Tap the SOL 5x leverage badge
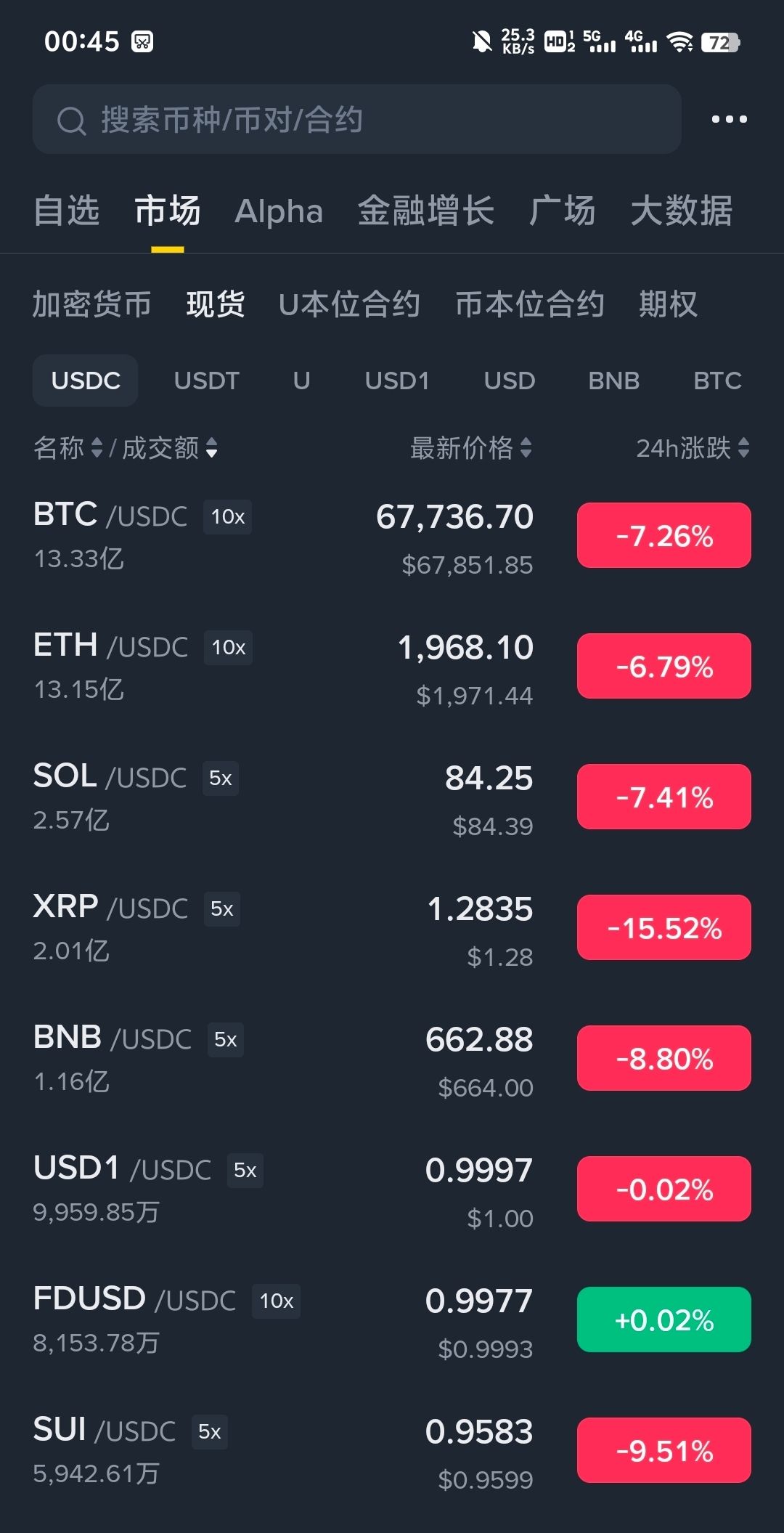The image size is (784, 1533). [220, 778]
